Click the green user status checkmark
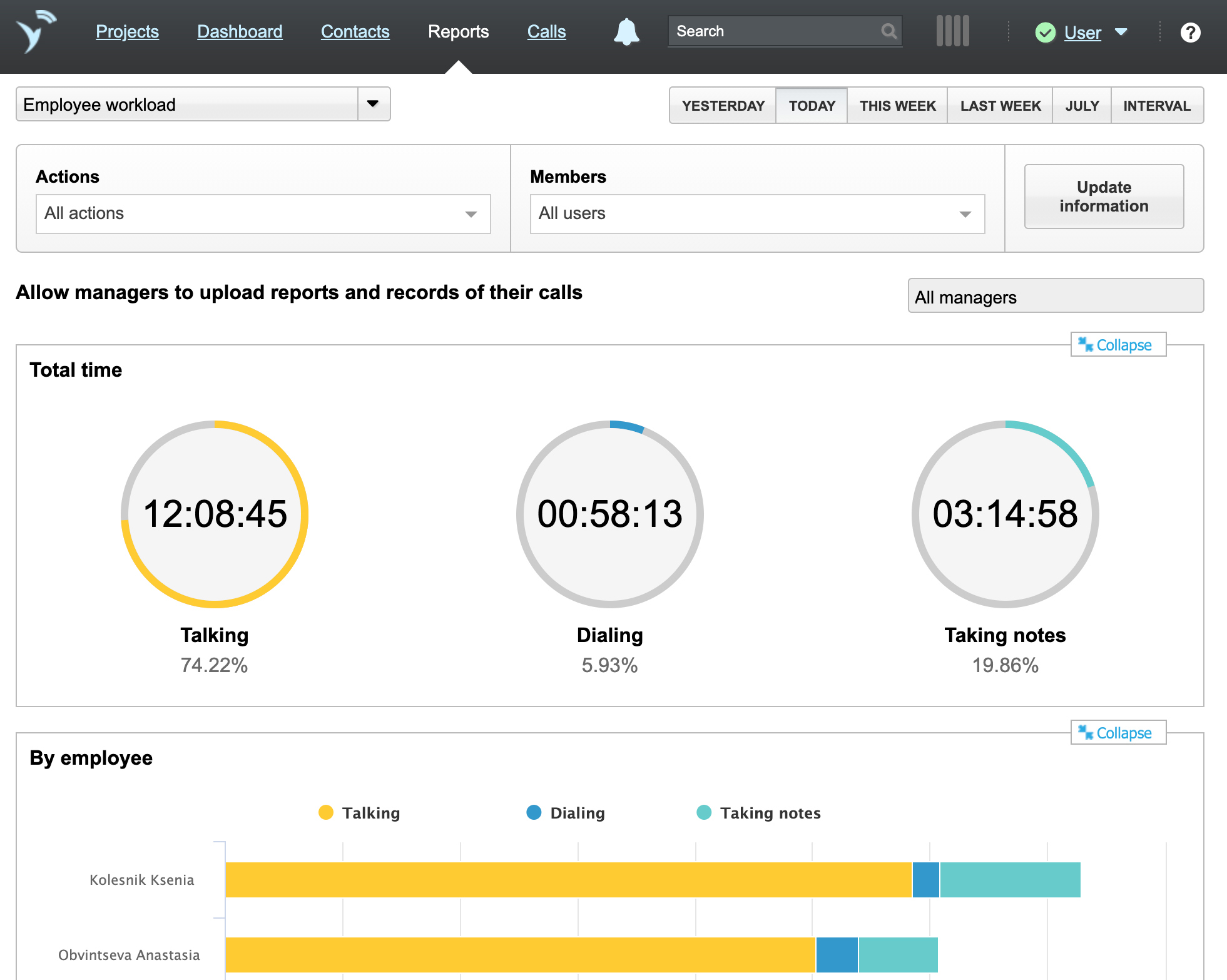 click(x=1045, y=33)
